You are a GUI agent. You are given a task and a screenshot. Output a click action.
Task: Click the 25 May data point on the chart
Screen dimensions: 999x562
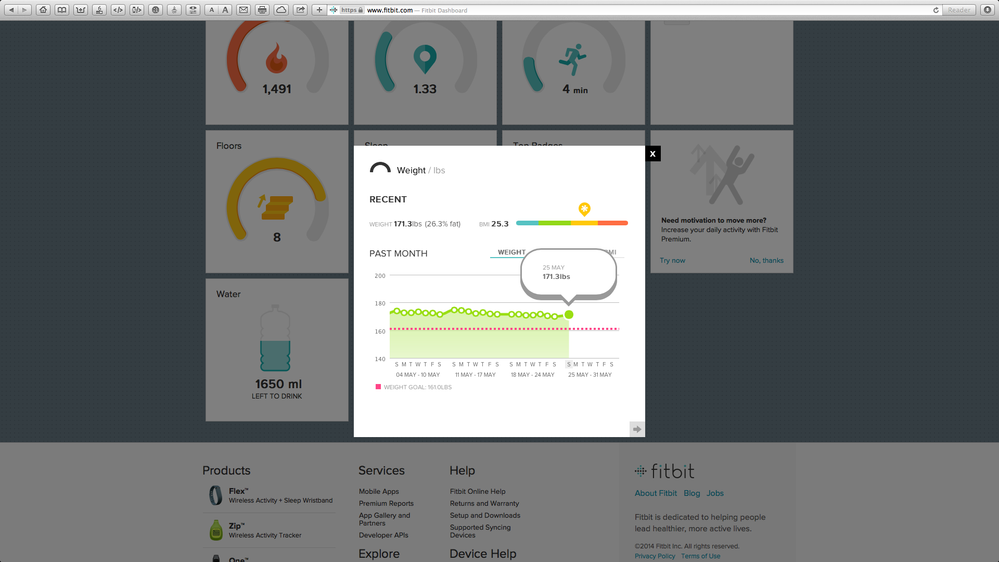point(569,315)
